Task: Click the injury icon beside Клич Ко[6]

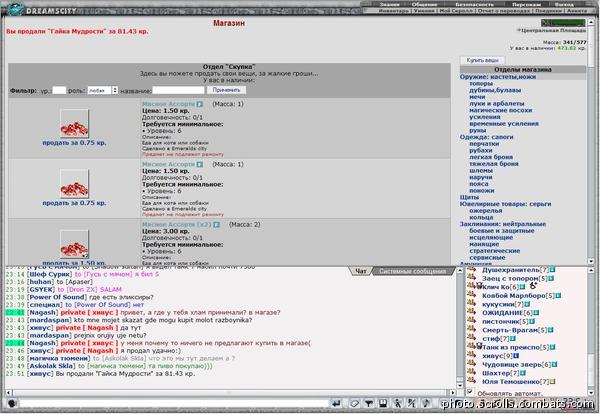Action: pyautogui.click(x=533, y=286)
